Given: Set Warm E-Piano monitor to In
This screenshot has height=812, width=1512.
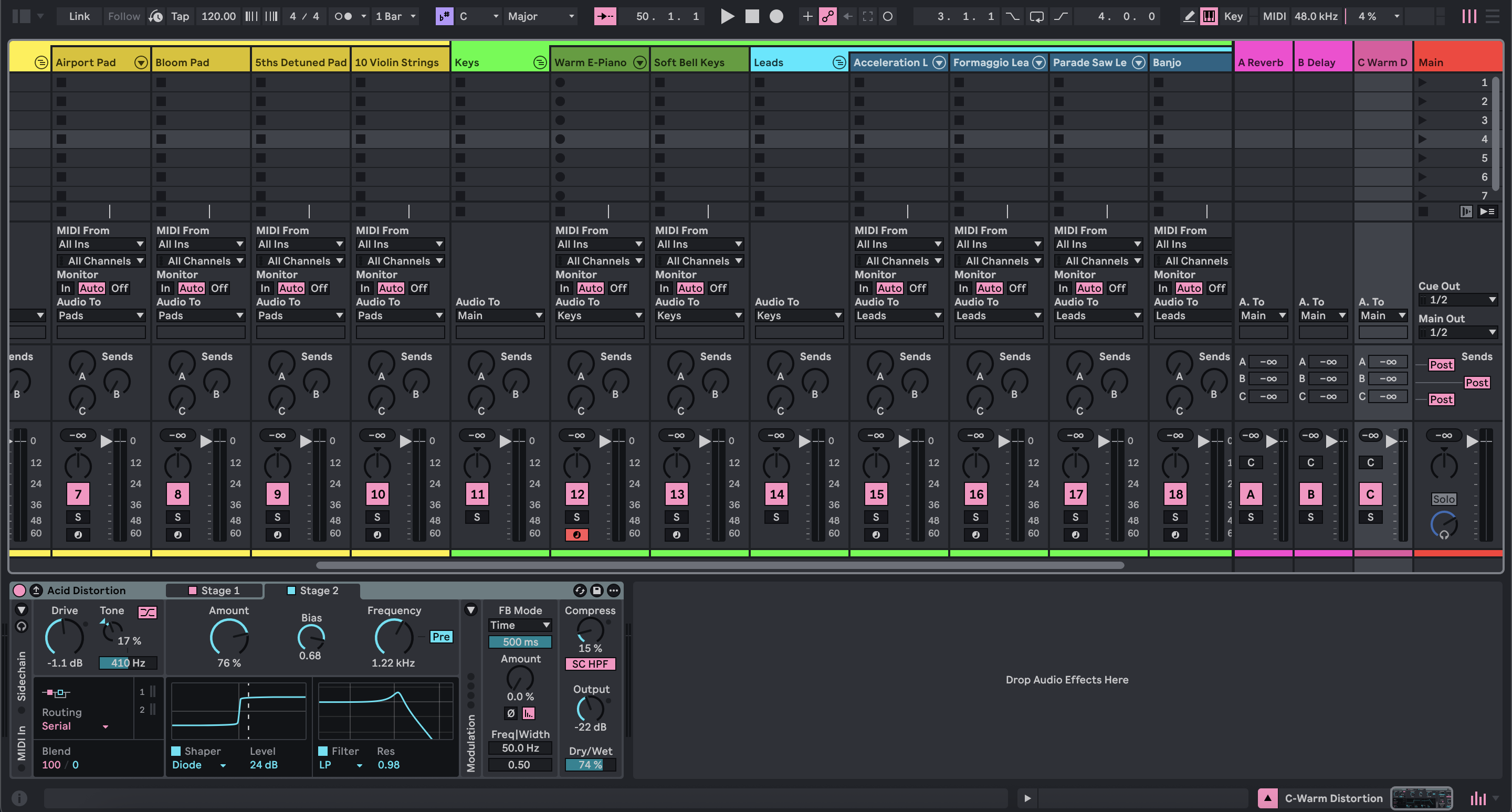Looking at the screenshot, I should [564, 288].
